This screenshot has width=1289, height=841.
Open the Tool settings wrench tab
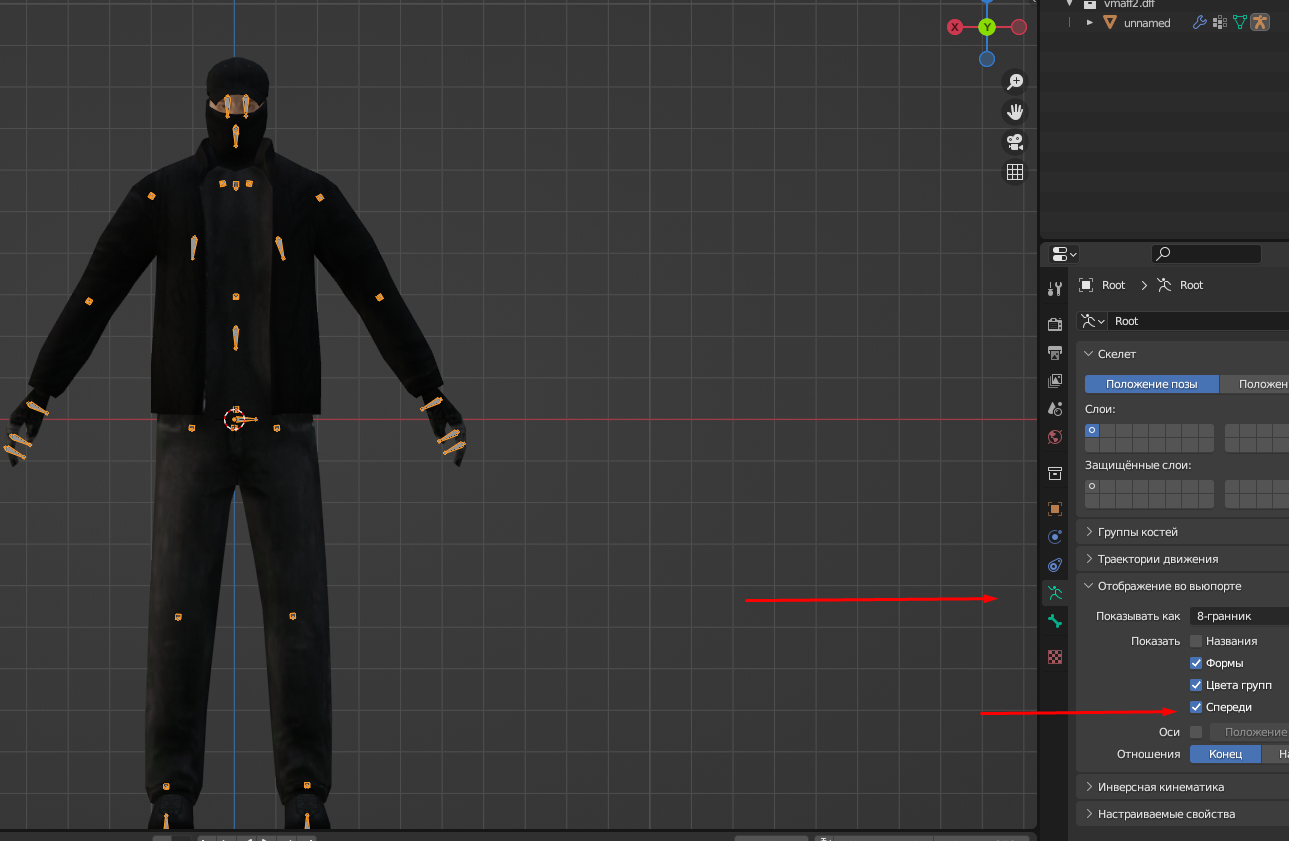click(1054, 289)
